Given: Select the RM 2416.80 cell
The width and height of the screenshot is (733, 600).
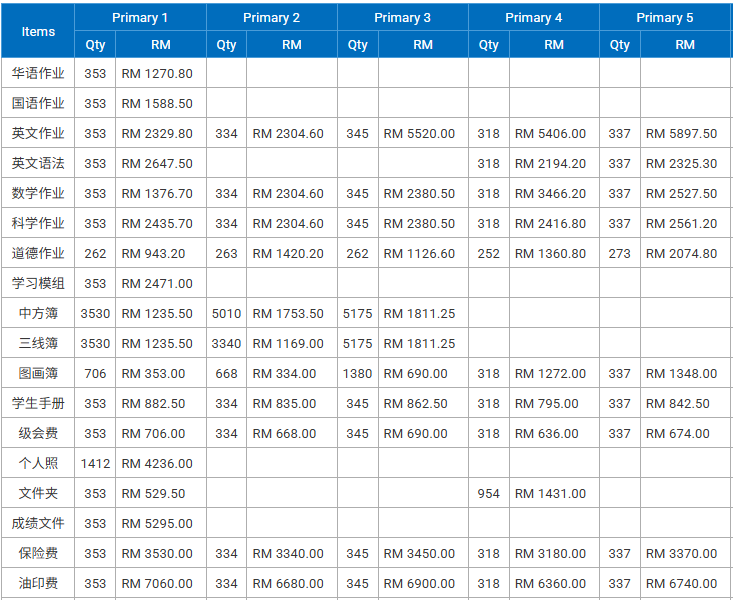Looking at the screenshot, I should pos(554,223).
